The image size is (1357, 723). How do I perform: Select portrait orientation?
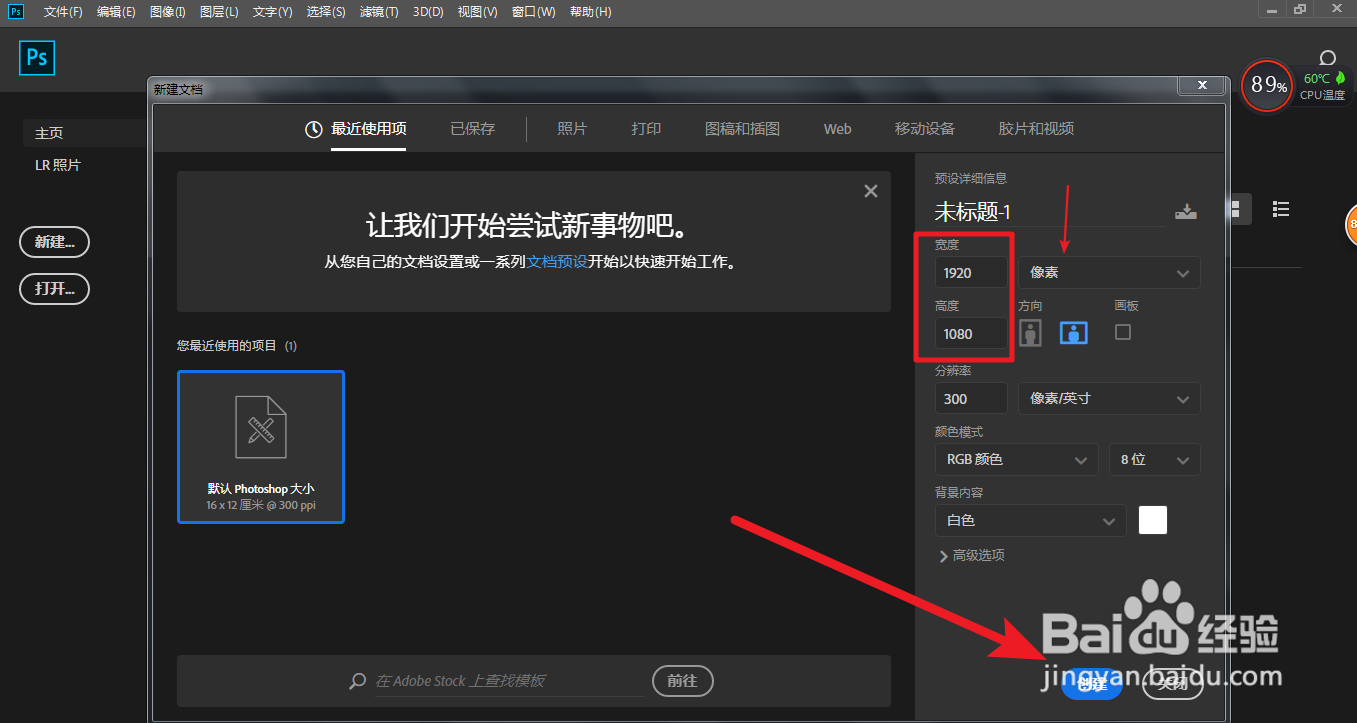(1030, 332)
